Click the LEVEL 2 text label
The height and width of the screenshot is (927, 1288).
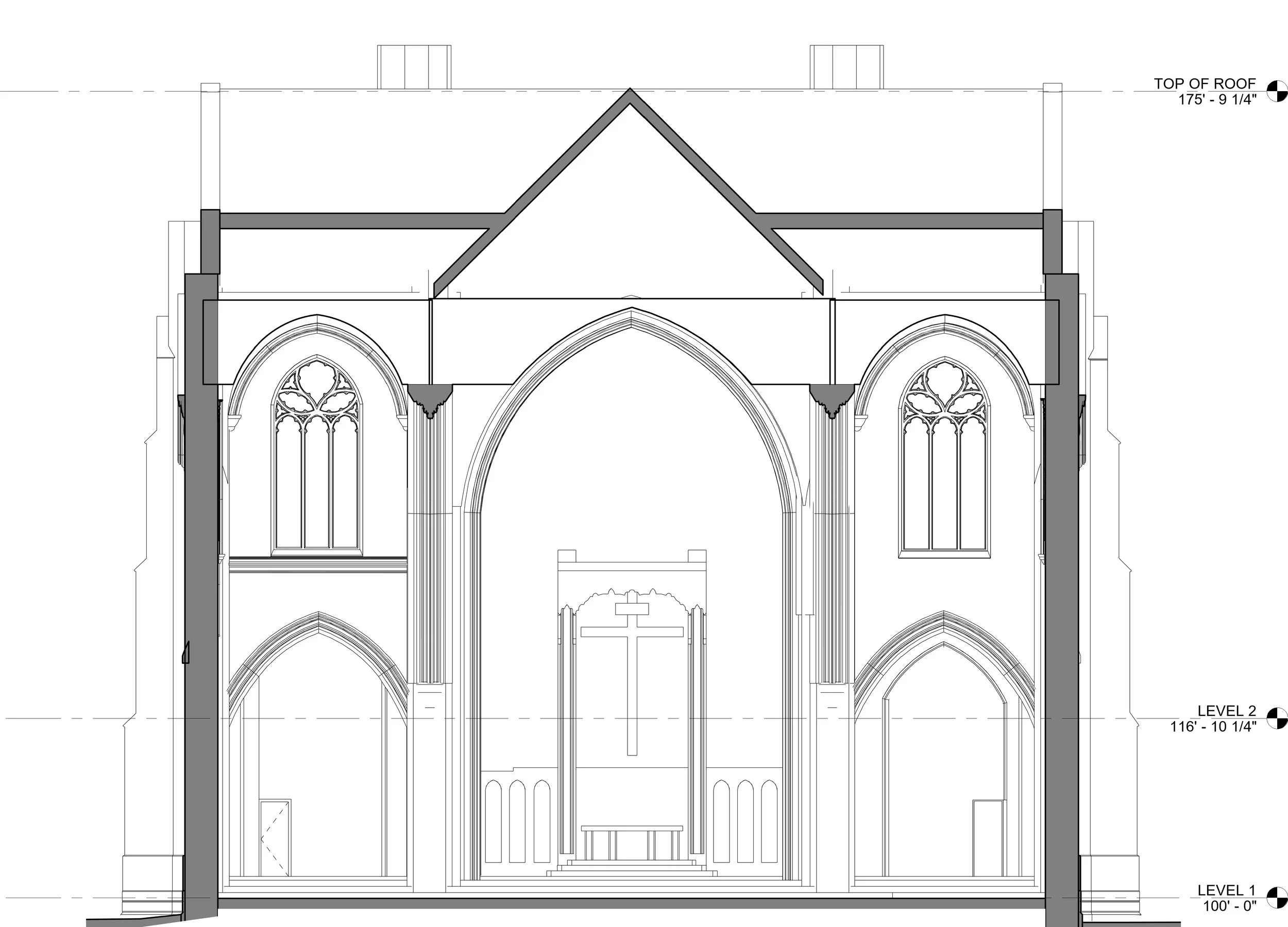[1227, 711]
